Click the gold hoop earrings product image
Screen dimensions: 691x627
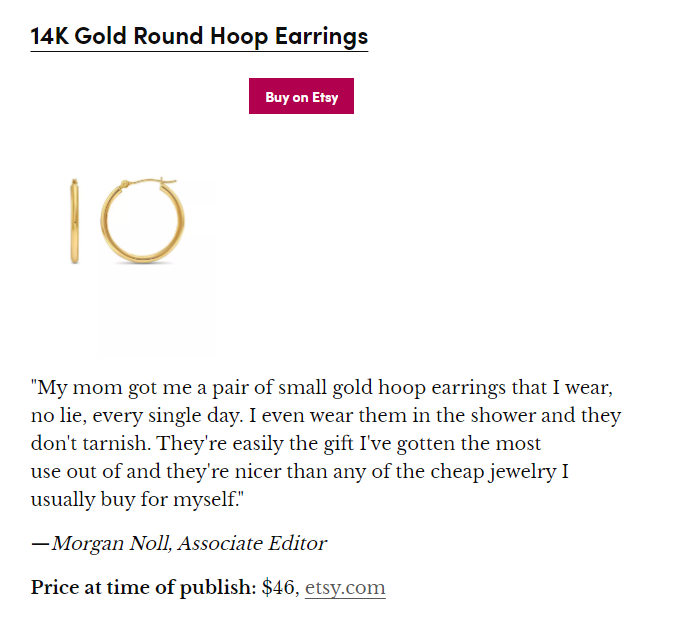128,221
